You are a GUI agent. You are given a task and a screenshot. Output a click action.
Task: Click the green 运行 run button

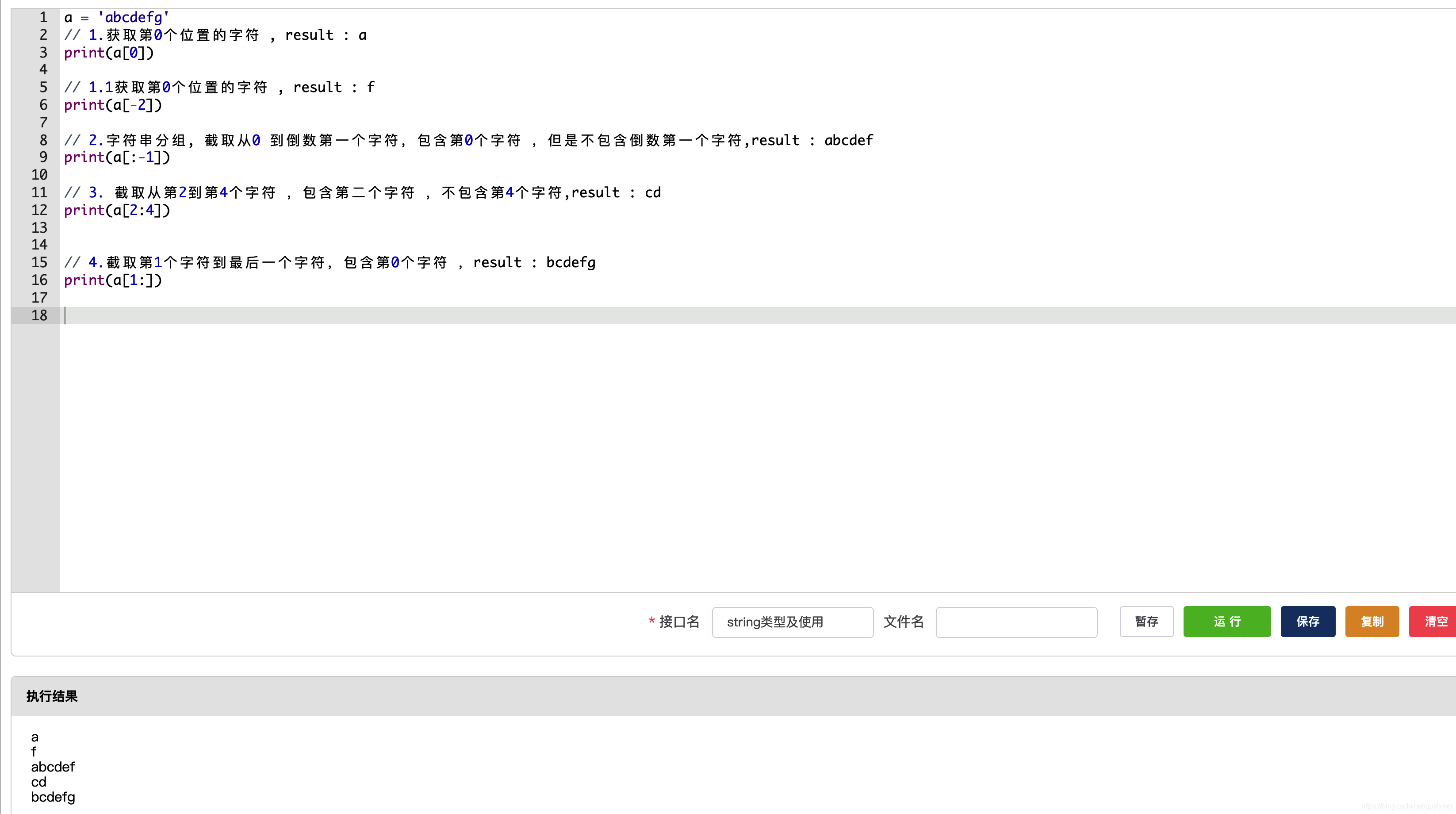[x=1226, y=621]
